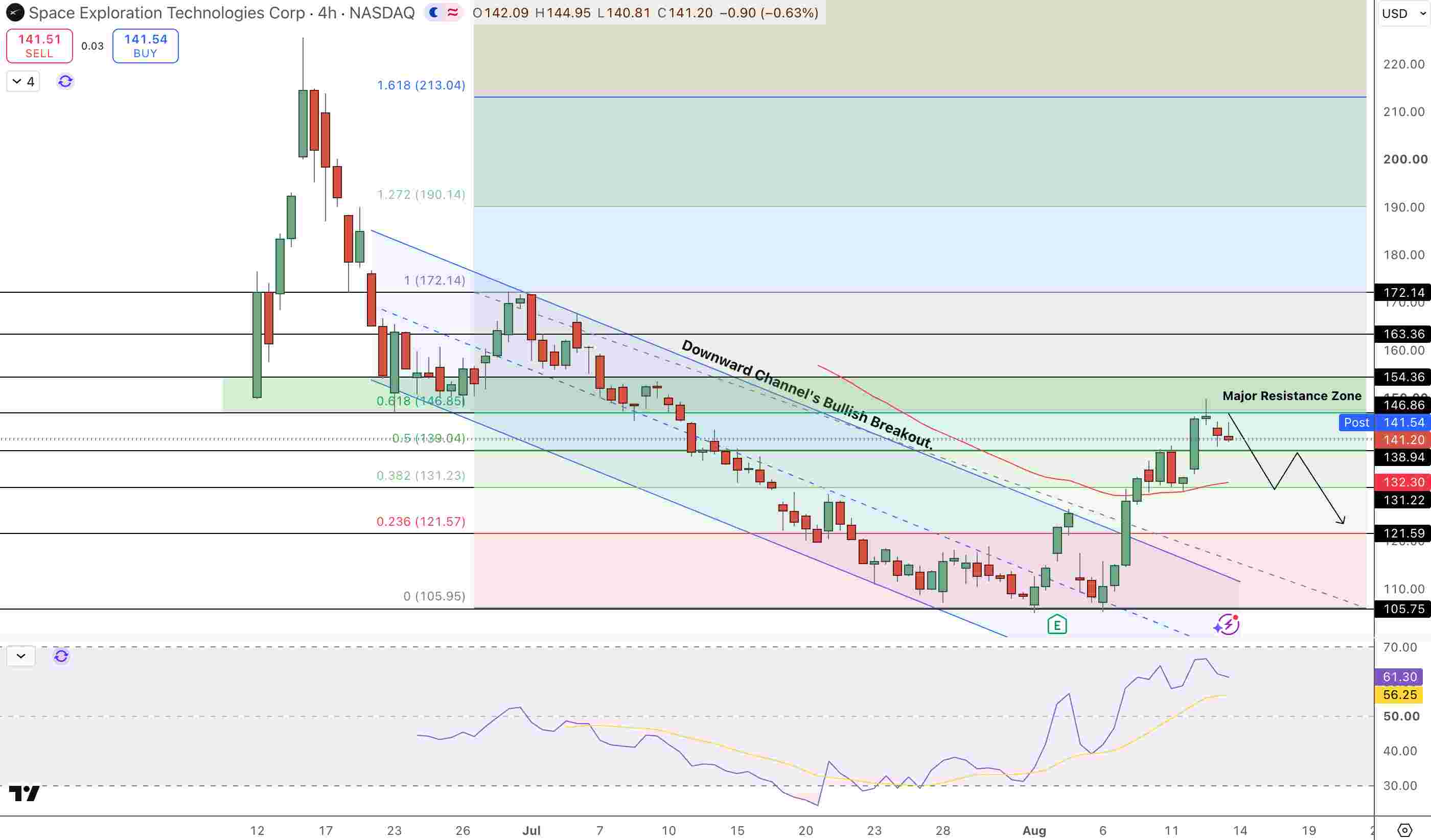Click the 0 (105.95) Fibonacci label

pyautogui.click(x=434, y=596)
